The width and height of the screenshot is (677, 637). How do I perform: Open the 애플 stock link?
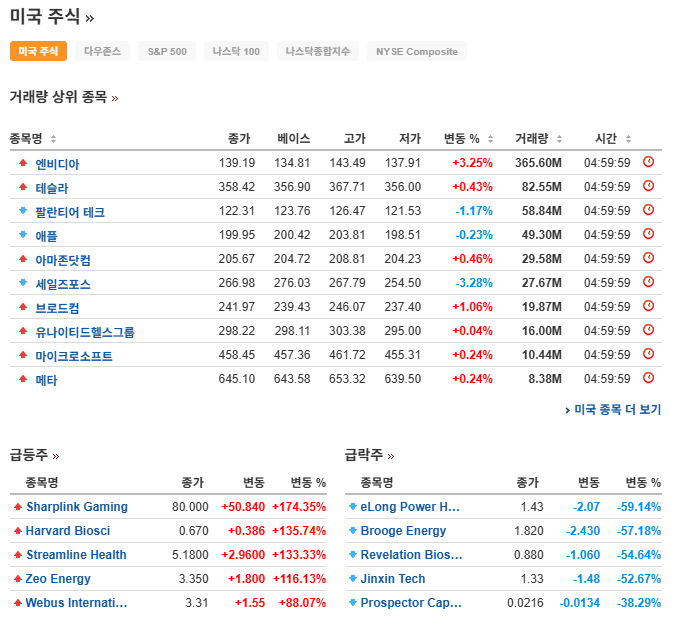point(46,236)
